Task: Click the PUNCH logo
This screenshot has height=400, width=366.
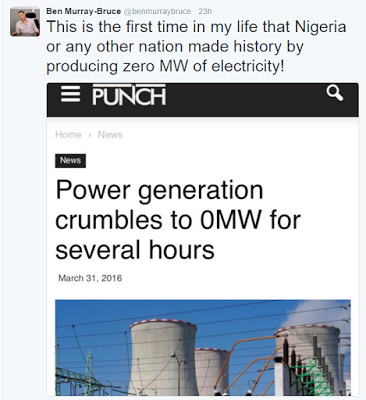Action: pyautogui.click(x=129, y=95)
